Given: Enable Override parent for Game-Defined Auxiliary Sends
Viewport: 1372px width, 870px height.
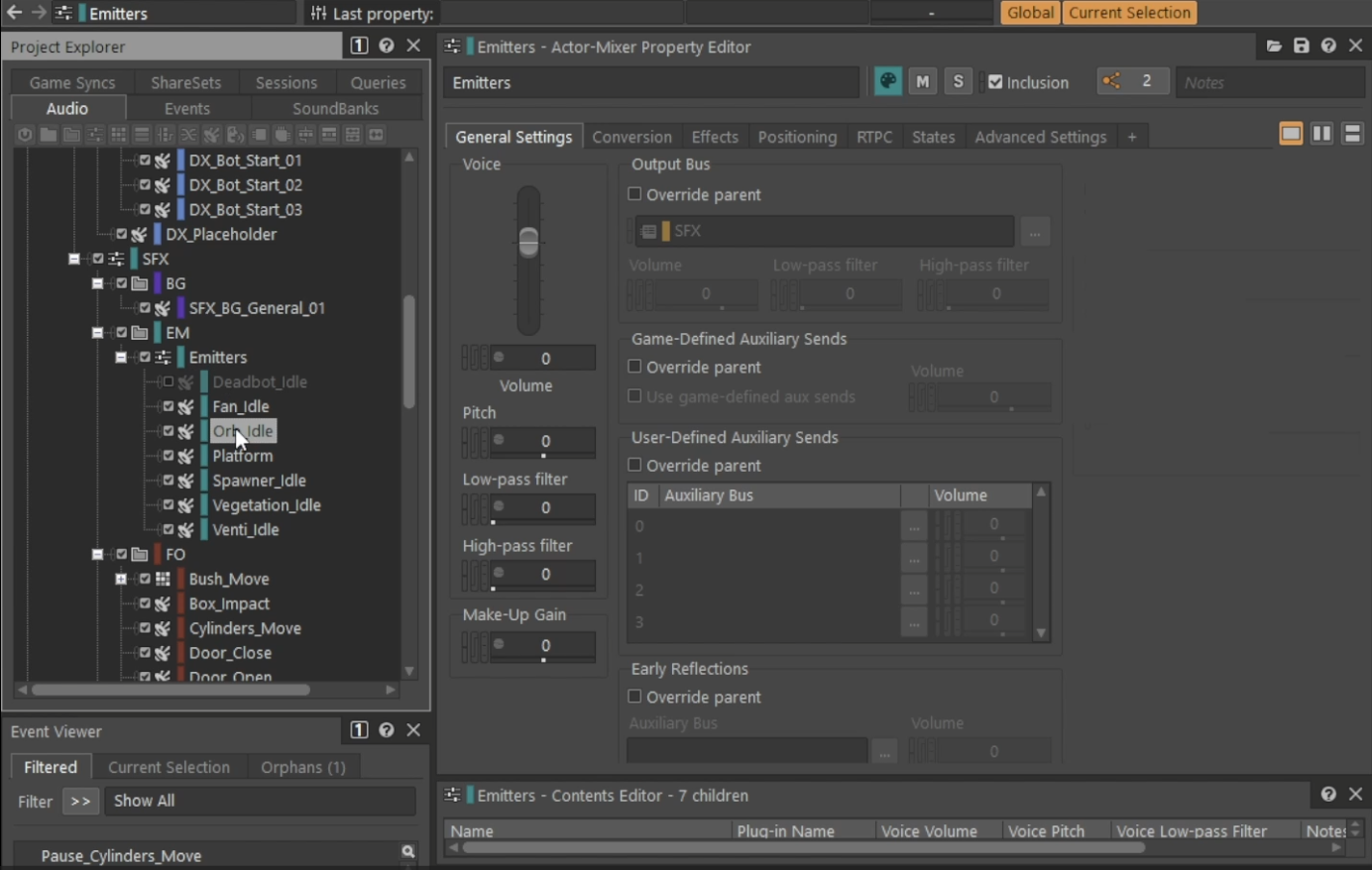Looking at the screenshot, I should [634, 367].
